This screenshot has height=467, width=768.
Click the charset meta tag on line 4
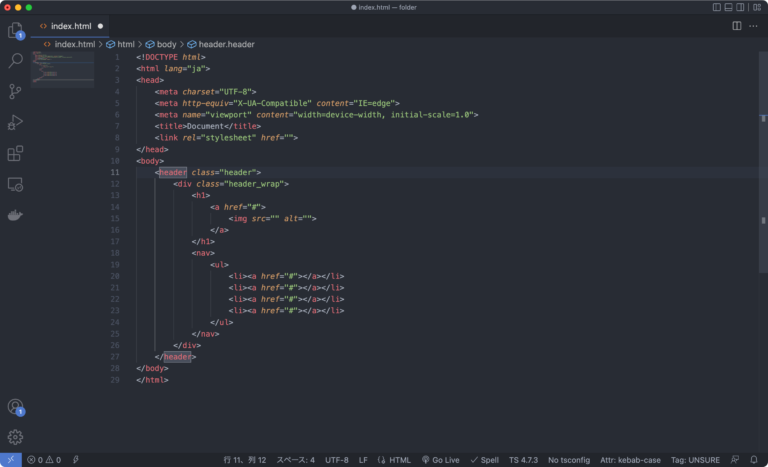(206, 92)
